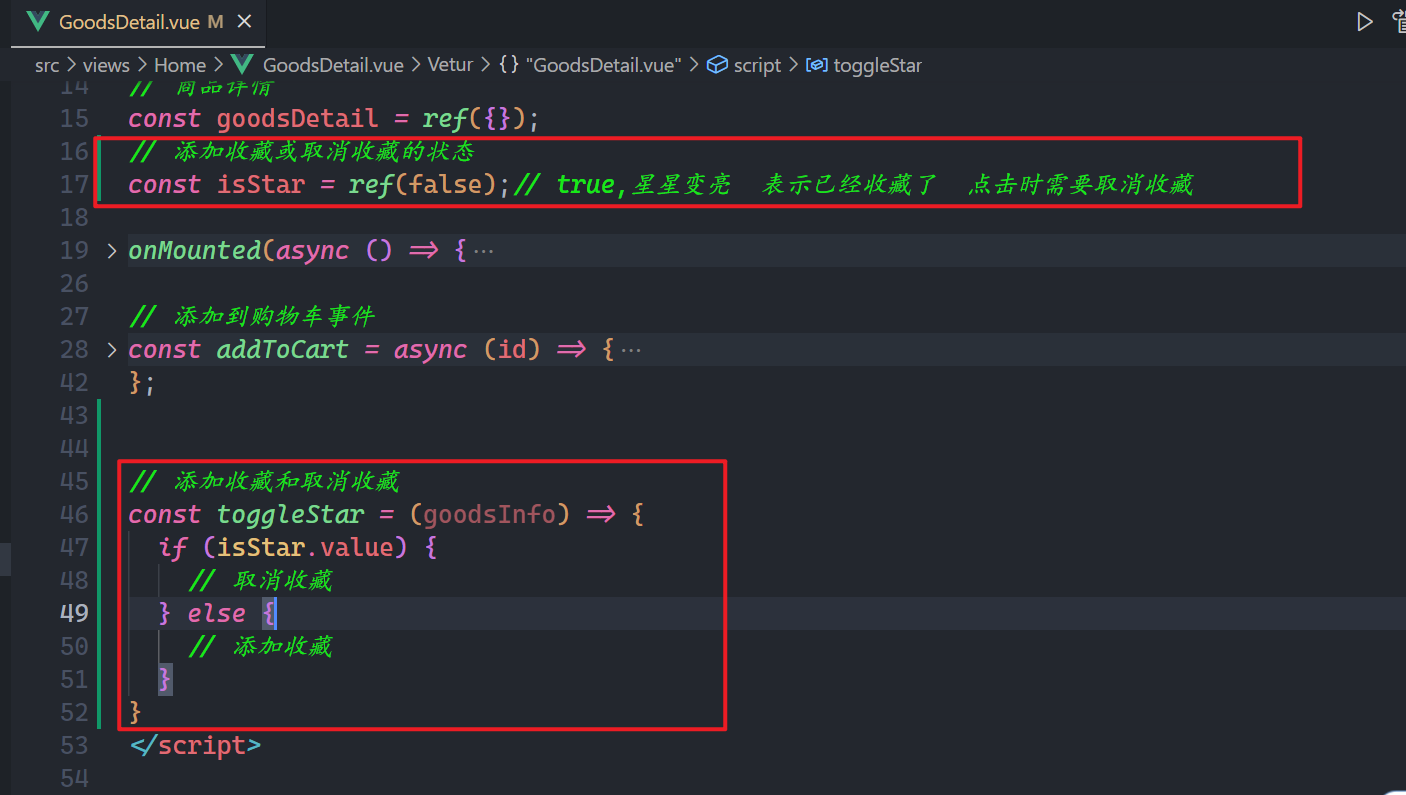The width and height of the screenshot is (1406, 795).
Task: Expand the folded addToCart function
Action: click(x=111, y=350)
